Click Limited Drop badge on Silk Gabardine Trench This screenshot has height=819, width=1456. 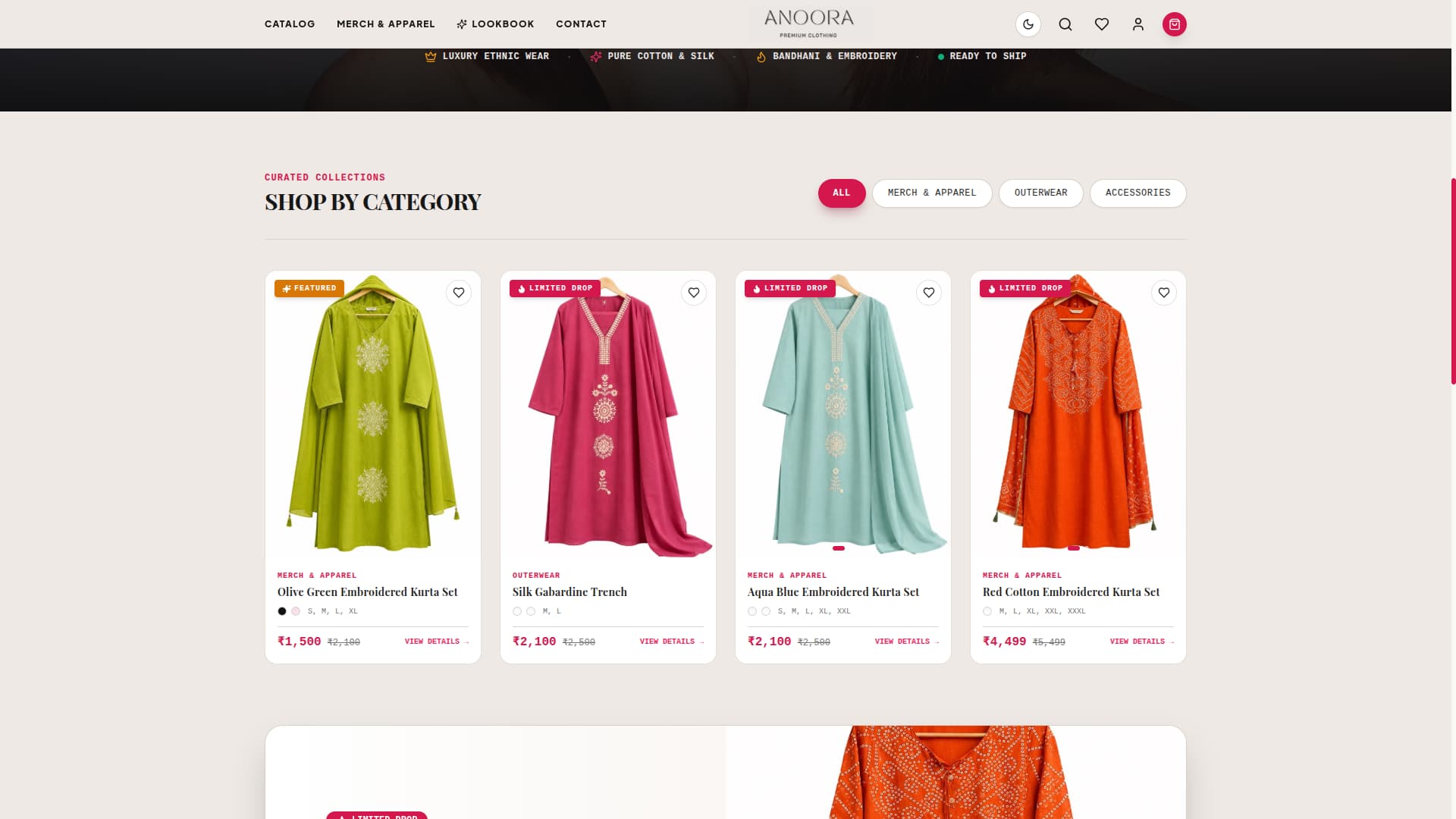point(555,288)
